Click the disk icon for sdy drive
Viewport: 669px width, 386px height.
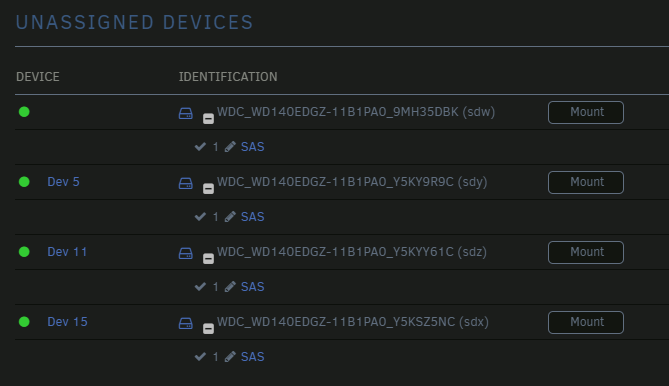pyautogui.click(x=186, y=183)
